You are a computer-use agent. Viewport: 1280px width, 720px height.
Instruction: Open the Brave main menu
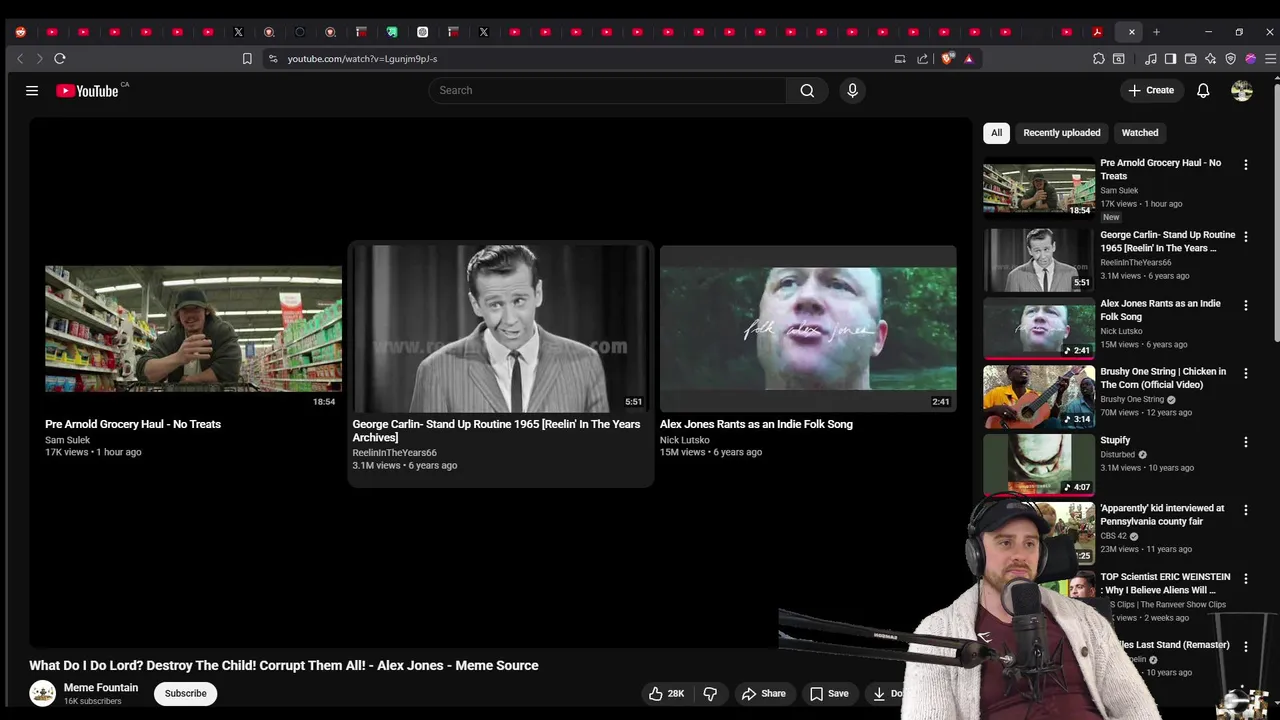pos(1270,59)
